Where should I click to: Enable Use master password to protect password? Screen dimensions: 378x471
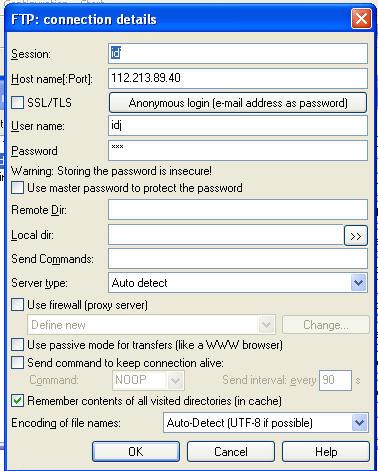click(x=17, y=188)
